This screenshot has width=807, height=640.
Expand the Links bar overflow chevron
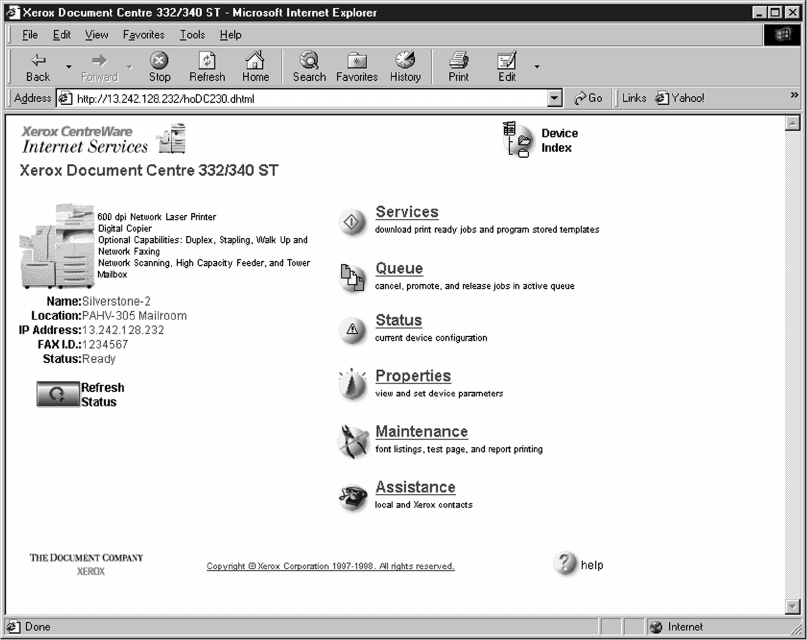point(794,95)
